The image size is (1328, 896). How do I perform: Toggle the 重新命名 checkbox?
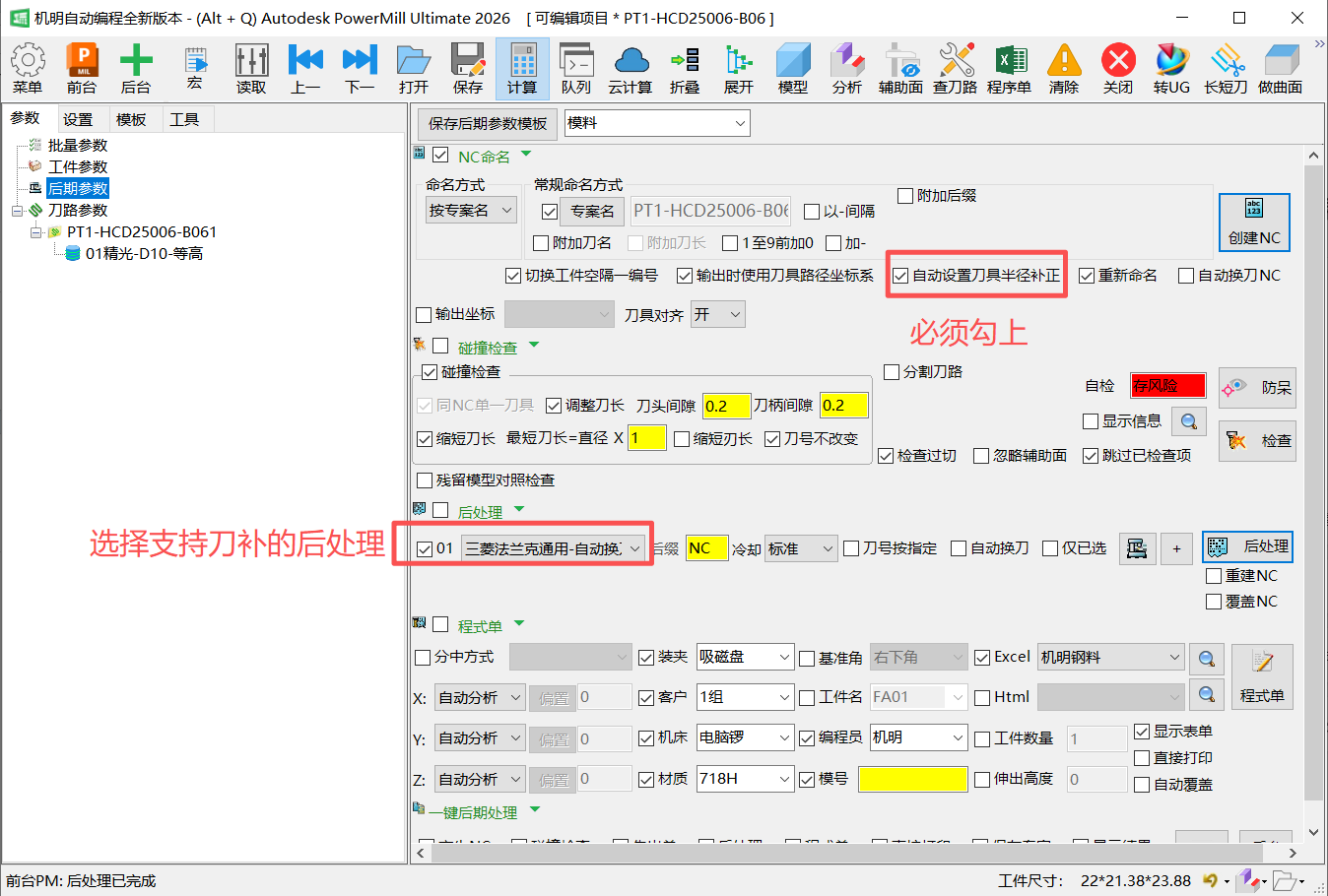[1087, 276]
